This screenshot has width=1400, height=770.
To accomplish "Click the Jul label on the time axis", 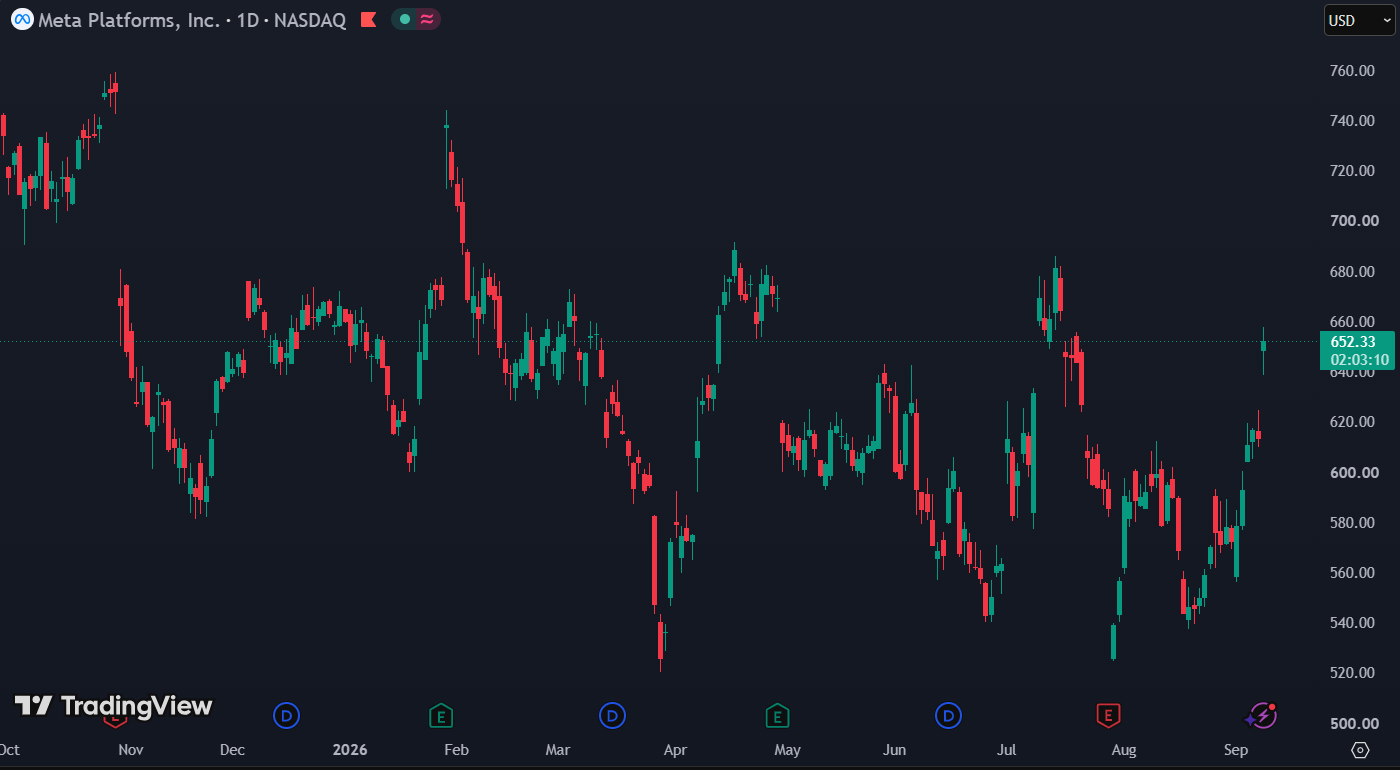I will pyautogui.click(x=1007, y=750).
